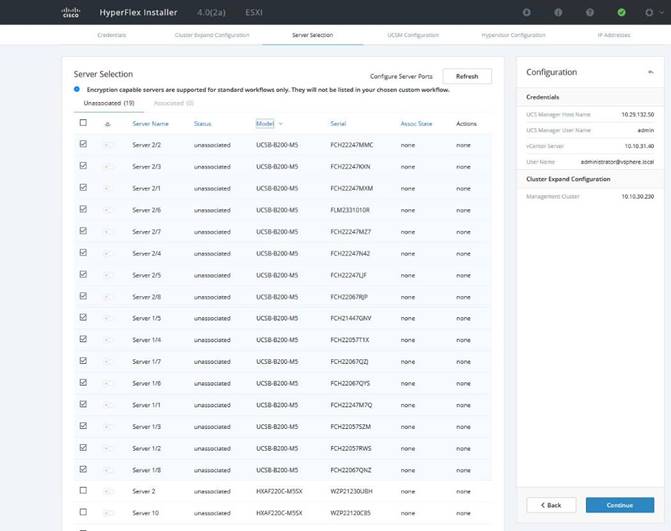
Task: Click the circular icon left of the info icon
Action: [527, 12]
